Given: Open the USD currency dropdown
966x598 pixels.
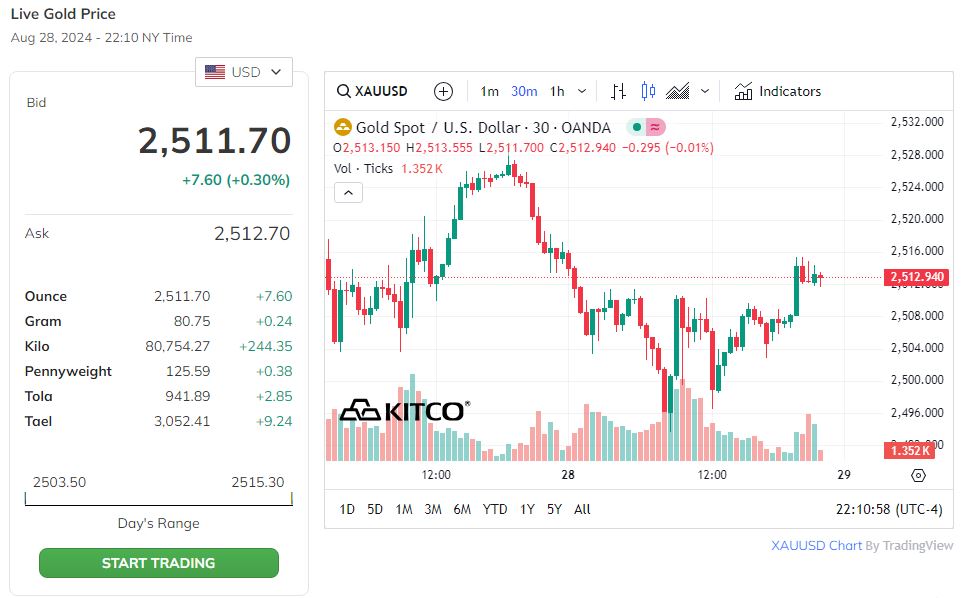Looking at the screenshot, I should coord(245,72).
